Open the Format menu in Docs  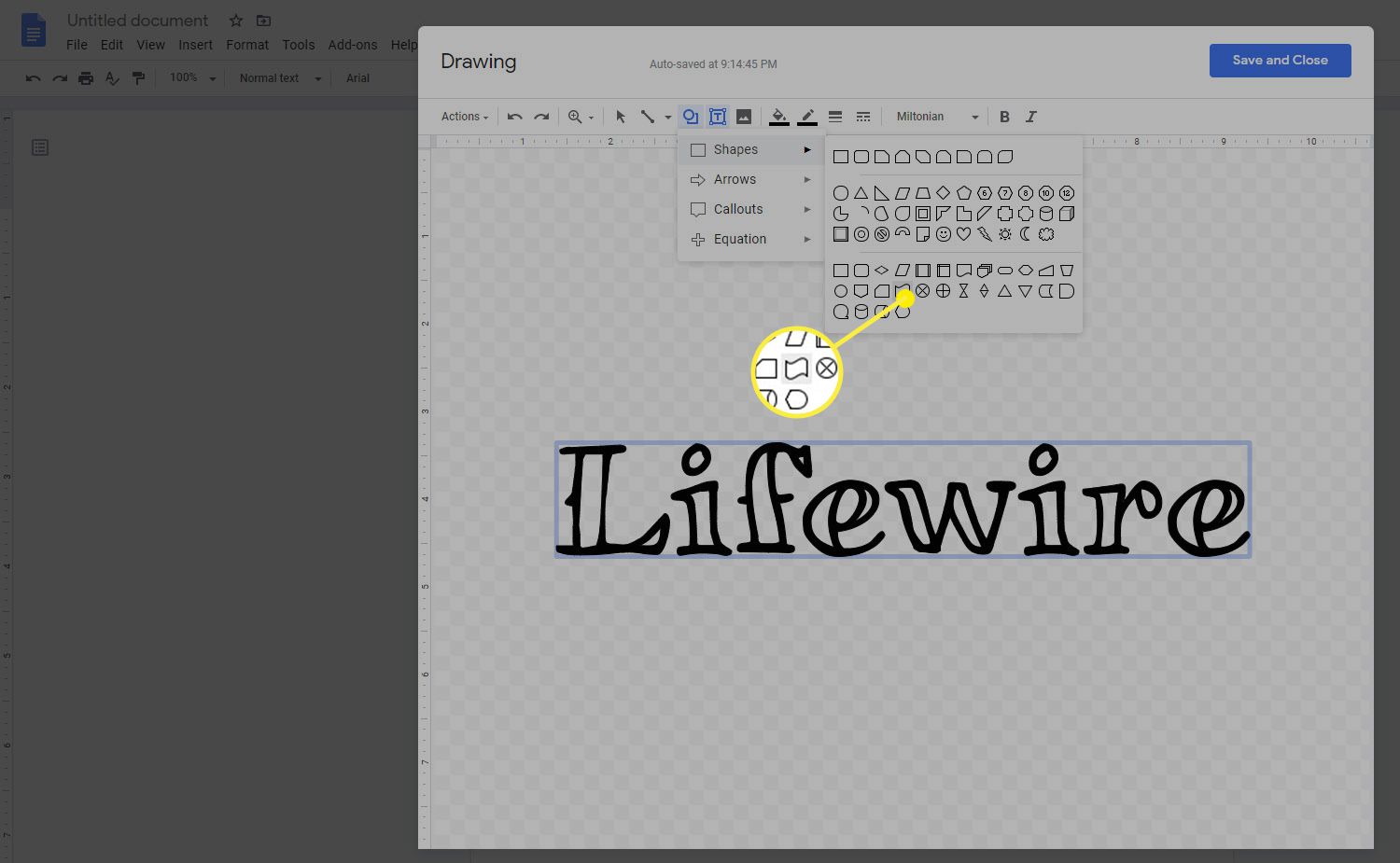coord(247,45)
